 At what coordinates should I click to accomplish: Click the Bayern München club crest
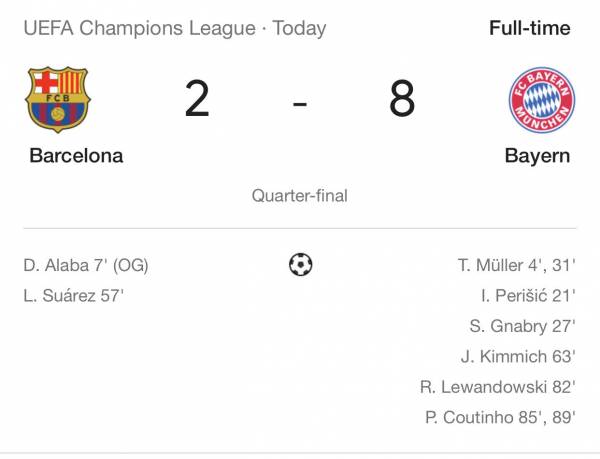click(541, 101)
